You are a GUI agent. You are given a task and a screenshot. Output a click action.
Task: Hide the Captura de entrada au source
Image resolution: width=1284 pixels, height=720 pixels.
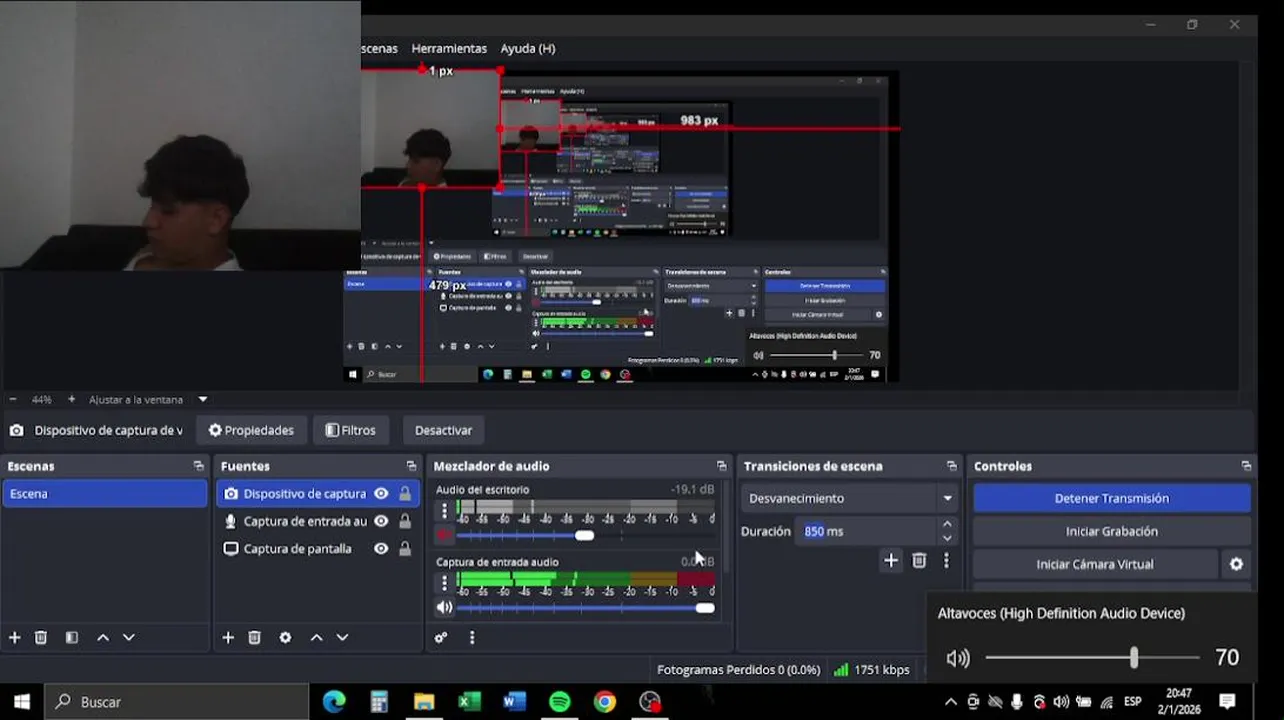[x=381, y=521]
